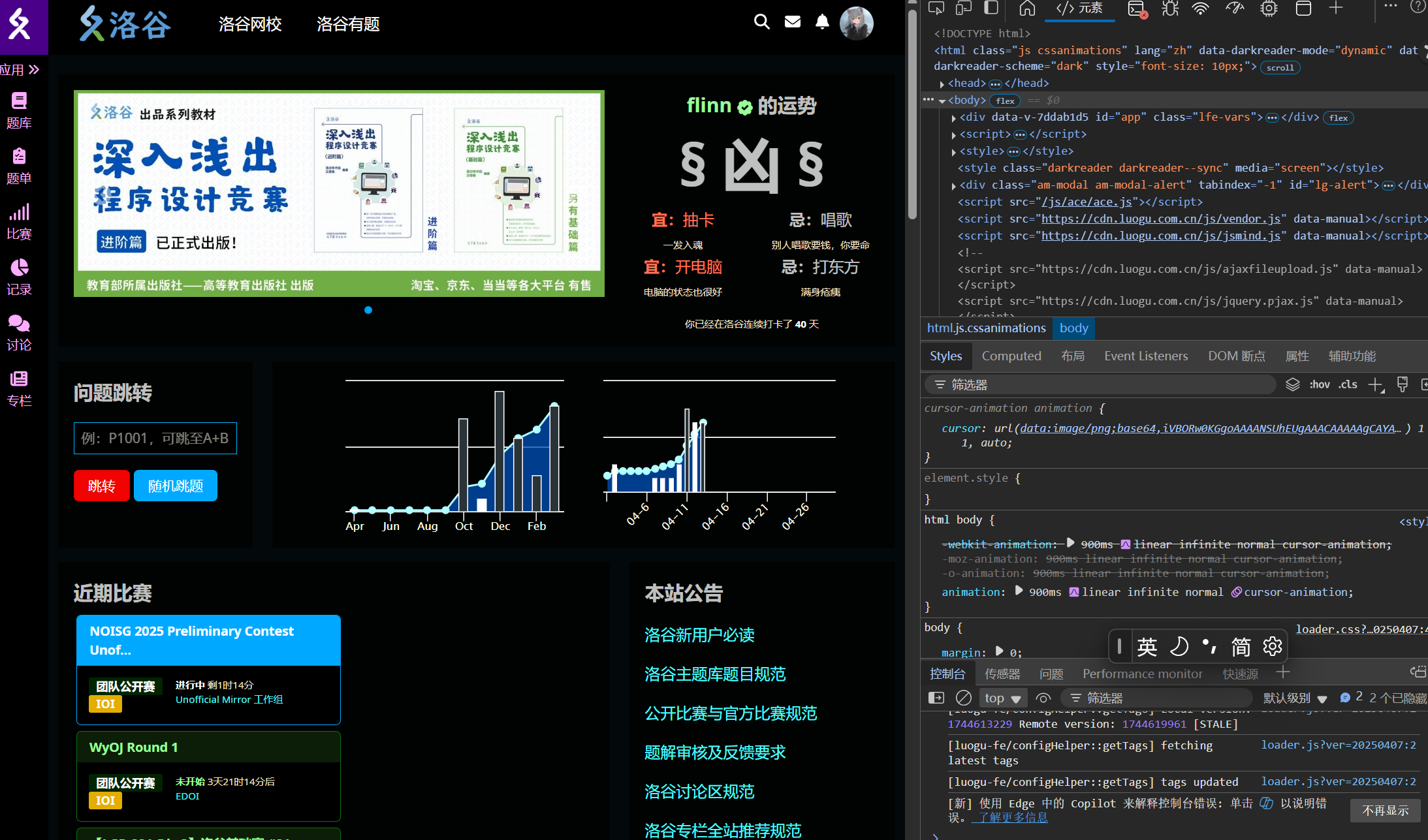
Task: Toggle the CSS layers view icon
Action: click(x=1292, y=384)
